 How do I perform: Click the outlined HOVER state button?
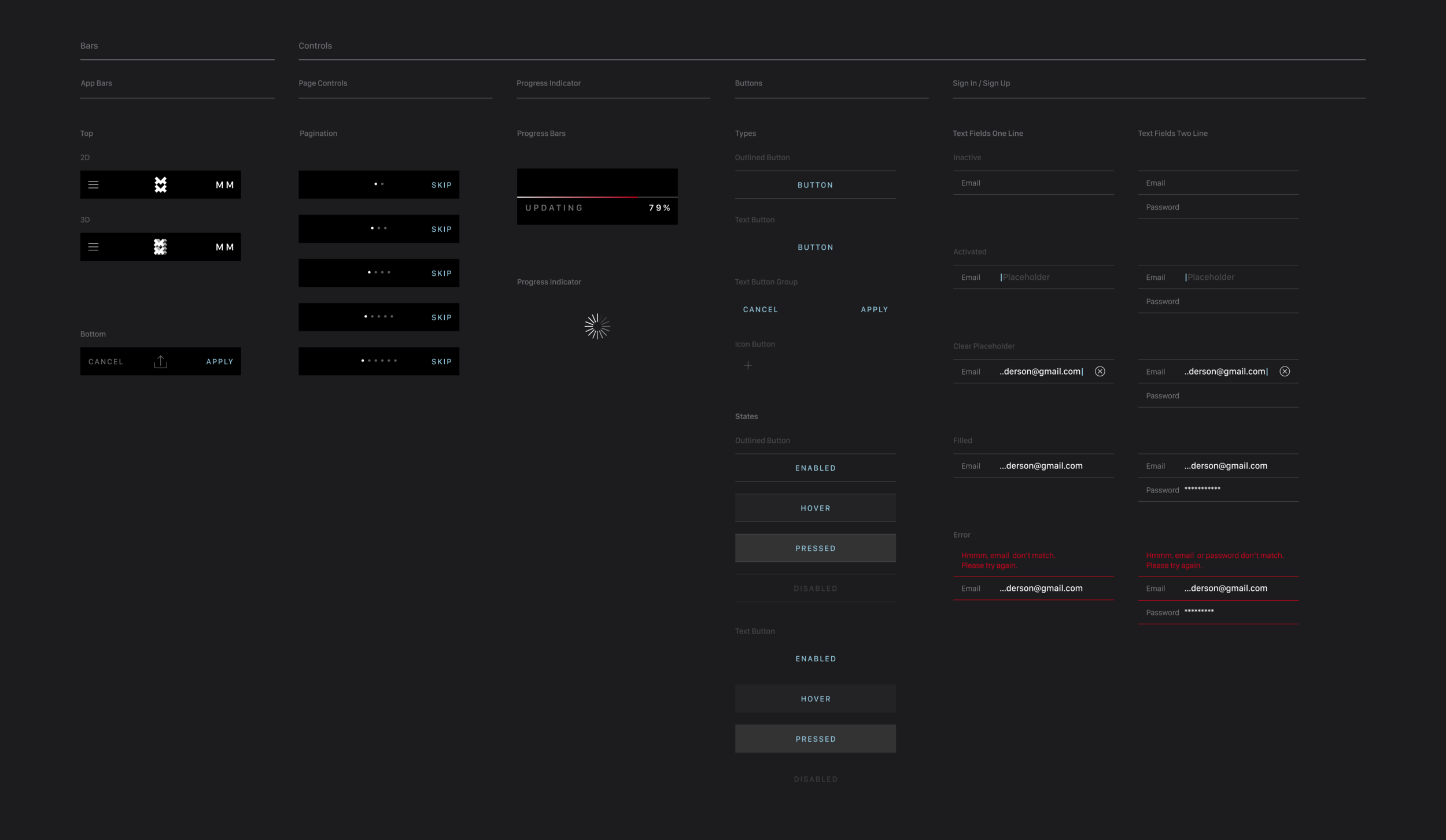point(815,508)
